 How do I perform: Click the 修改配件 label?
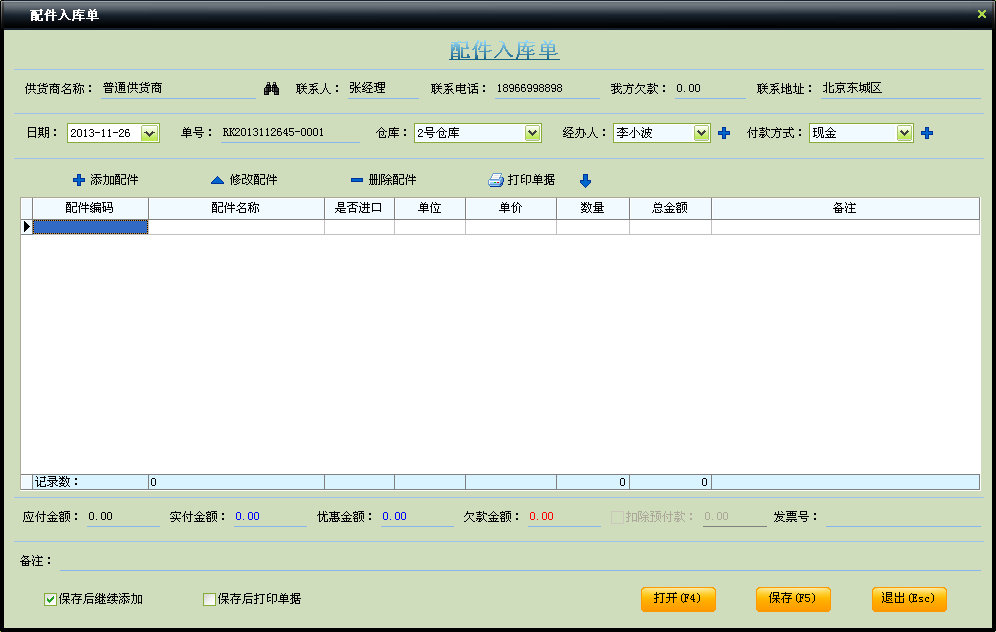253,180
